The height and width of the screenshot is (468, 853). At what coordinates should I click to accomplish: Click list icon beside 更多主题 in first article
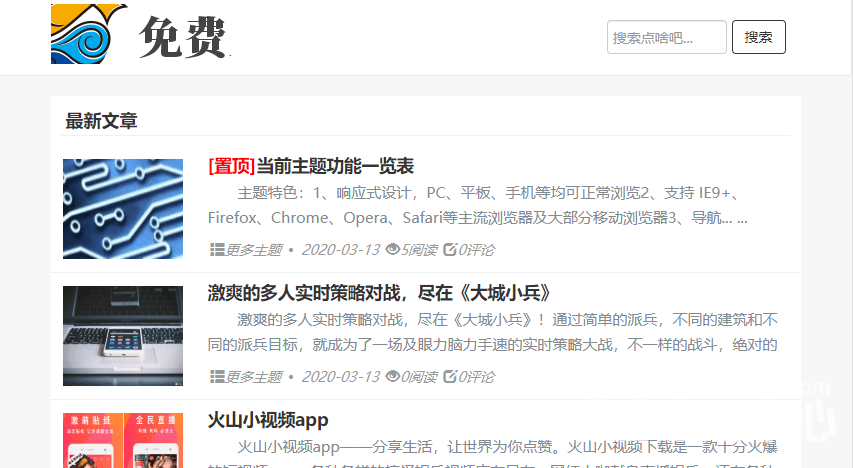tap(217, 250)
